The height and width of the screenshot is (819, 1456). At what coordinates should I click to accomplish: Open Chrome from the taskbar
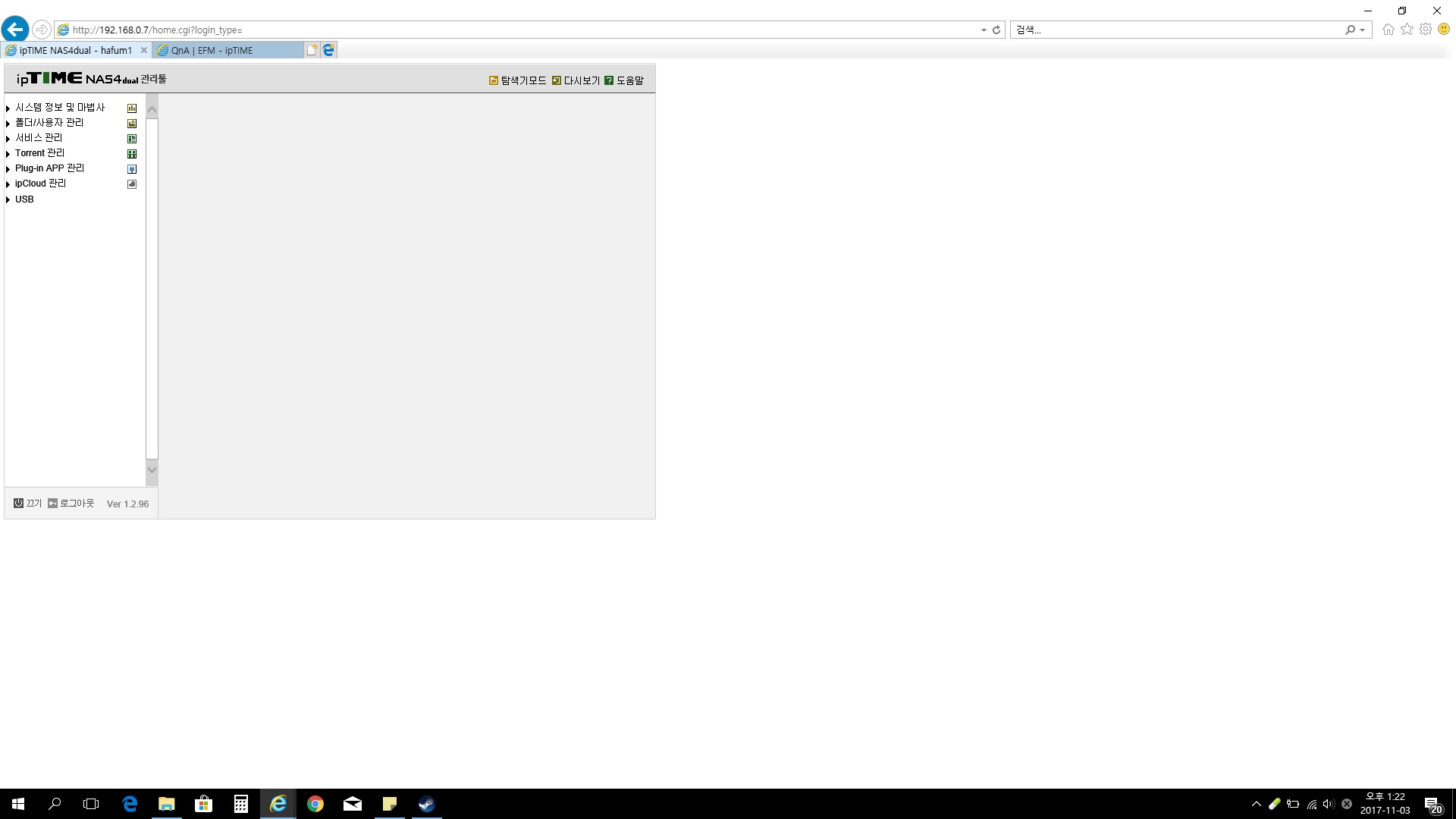point(315,804)
